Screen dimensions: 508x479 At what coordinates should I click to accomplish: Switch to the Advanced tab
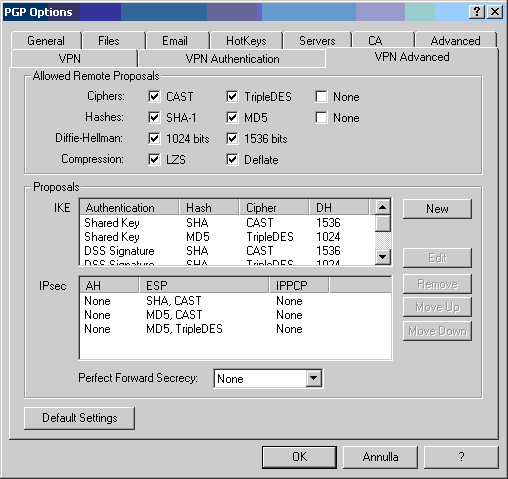coord(455,41)
